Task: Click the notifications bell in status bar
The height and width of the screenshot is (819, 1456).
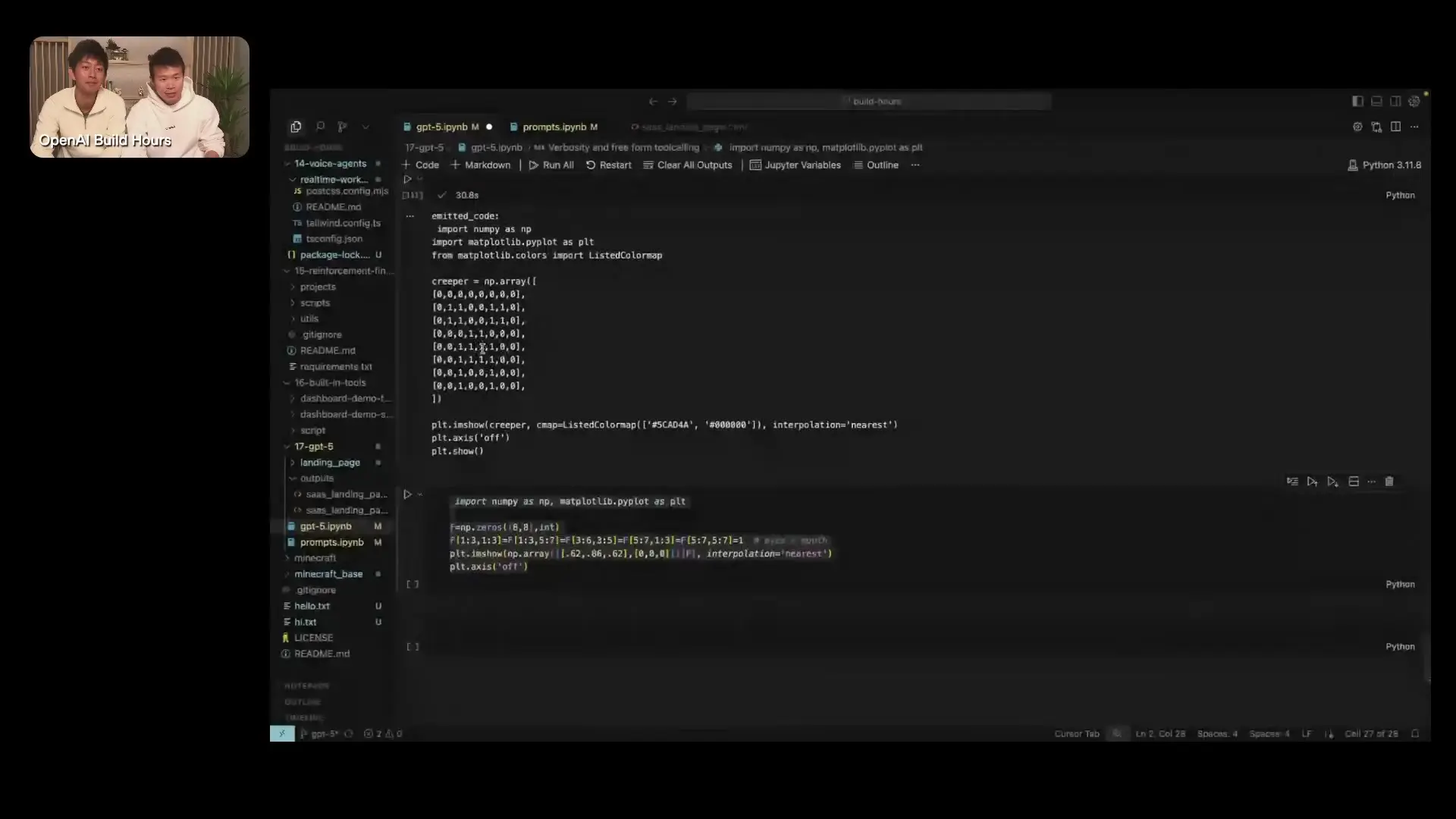Action: (1415, 733)
